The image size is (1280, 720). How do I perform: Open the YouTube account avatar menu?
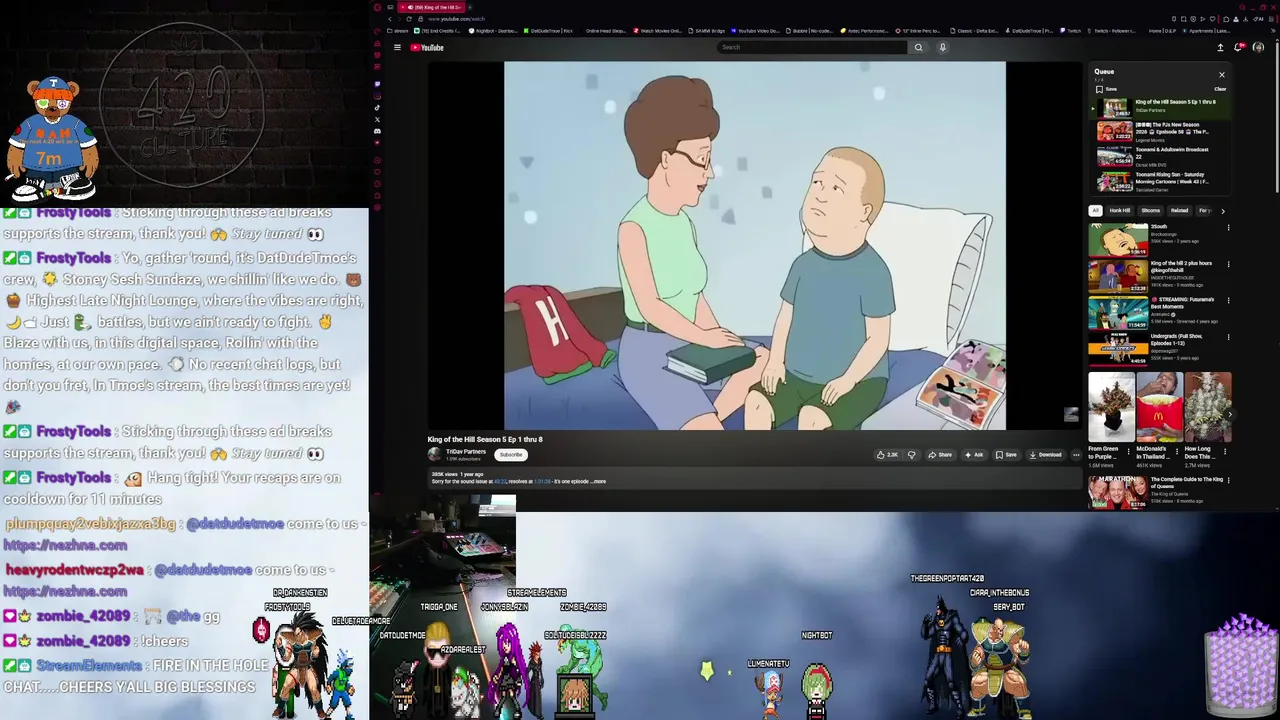[x=1258, y=47]
